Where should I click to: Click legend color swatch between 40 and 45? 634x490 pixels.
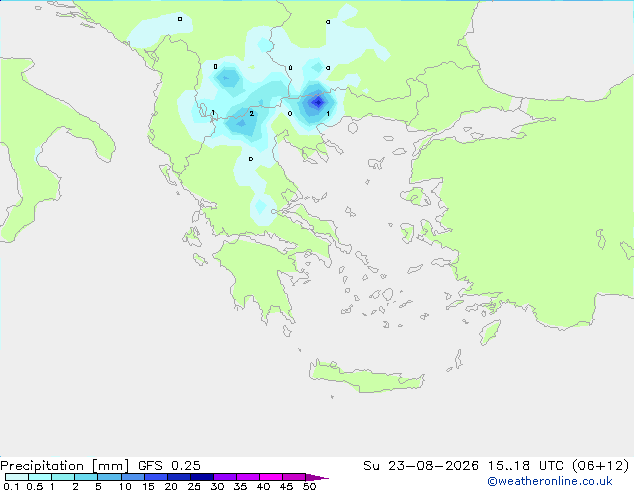pyautogui.click(x=271, y=477)
